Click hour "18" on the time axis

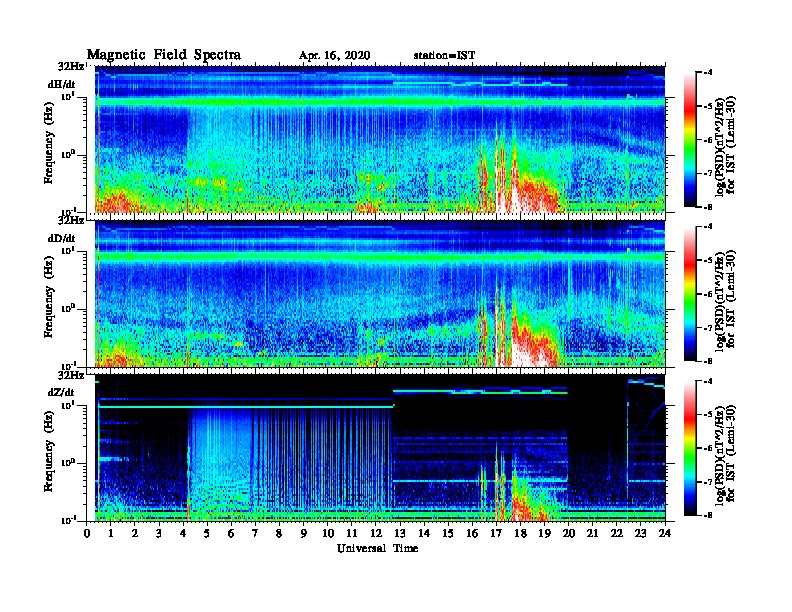pos(520,533)
